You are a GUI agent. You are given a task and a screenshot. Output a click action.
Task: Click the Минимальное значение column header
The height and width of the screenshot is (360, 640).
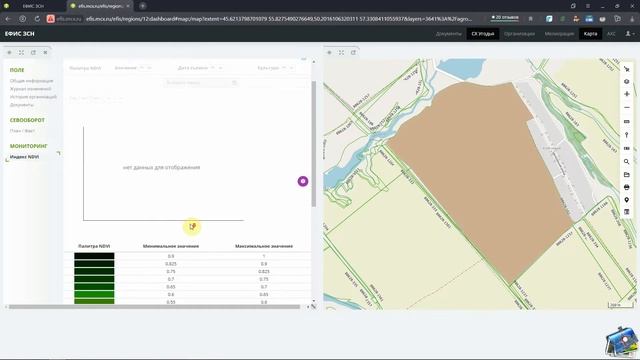point(171,246)
